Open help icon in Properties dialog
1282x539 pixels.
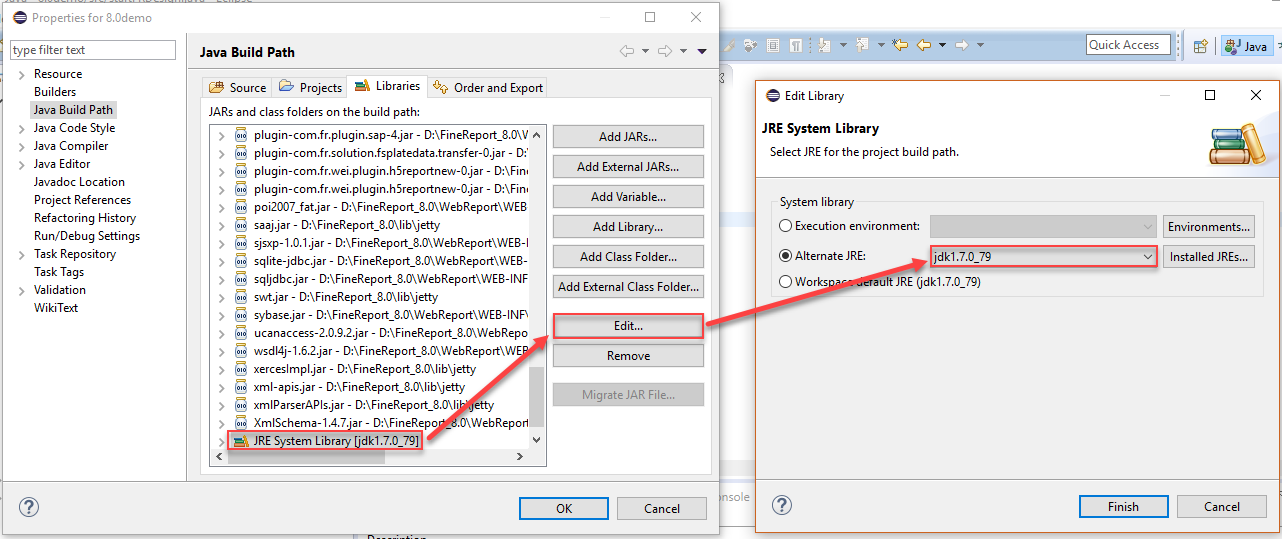coord(29,507)
